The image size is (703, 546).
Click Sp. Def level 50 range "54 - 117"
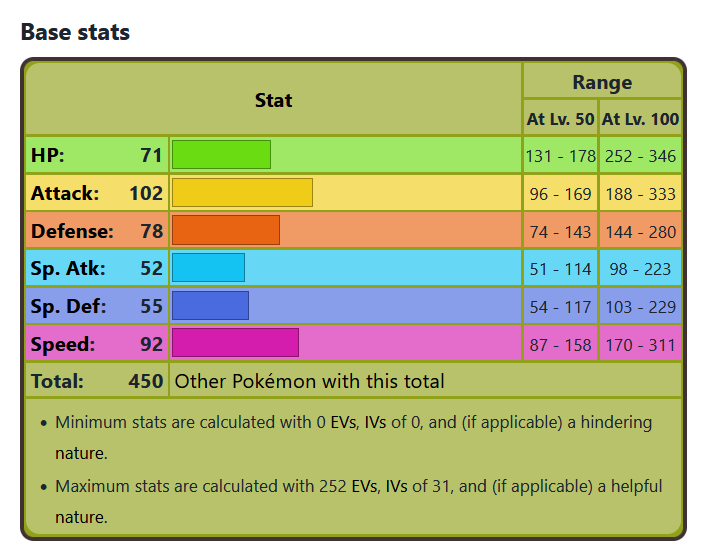[560, 308]
